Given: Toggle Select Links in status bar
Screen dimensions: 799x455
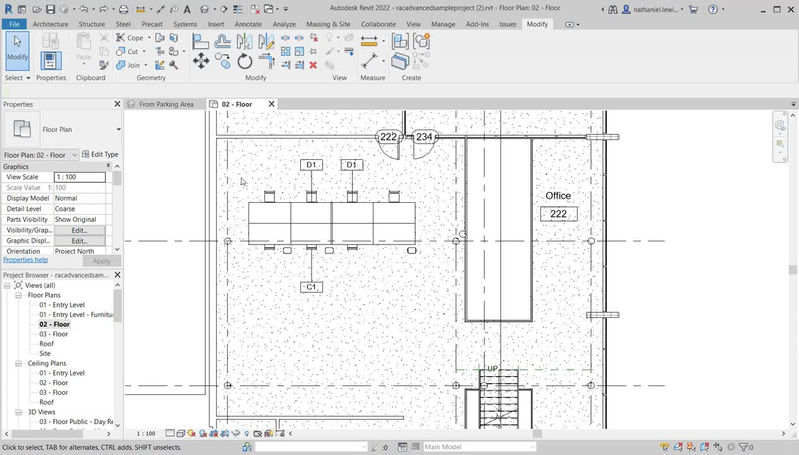Looking at the screenshot, I should 664,447.
